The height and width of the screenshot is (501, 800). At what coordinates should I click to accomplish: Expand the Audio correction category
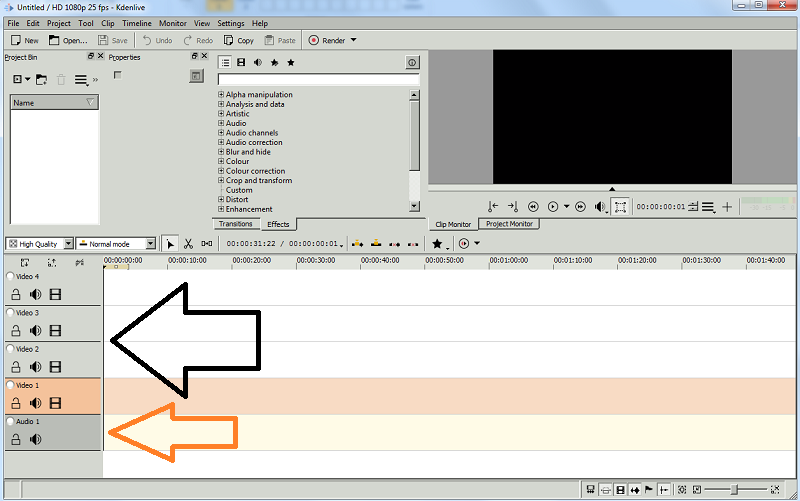pos(221,142)
